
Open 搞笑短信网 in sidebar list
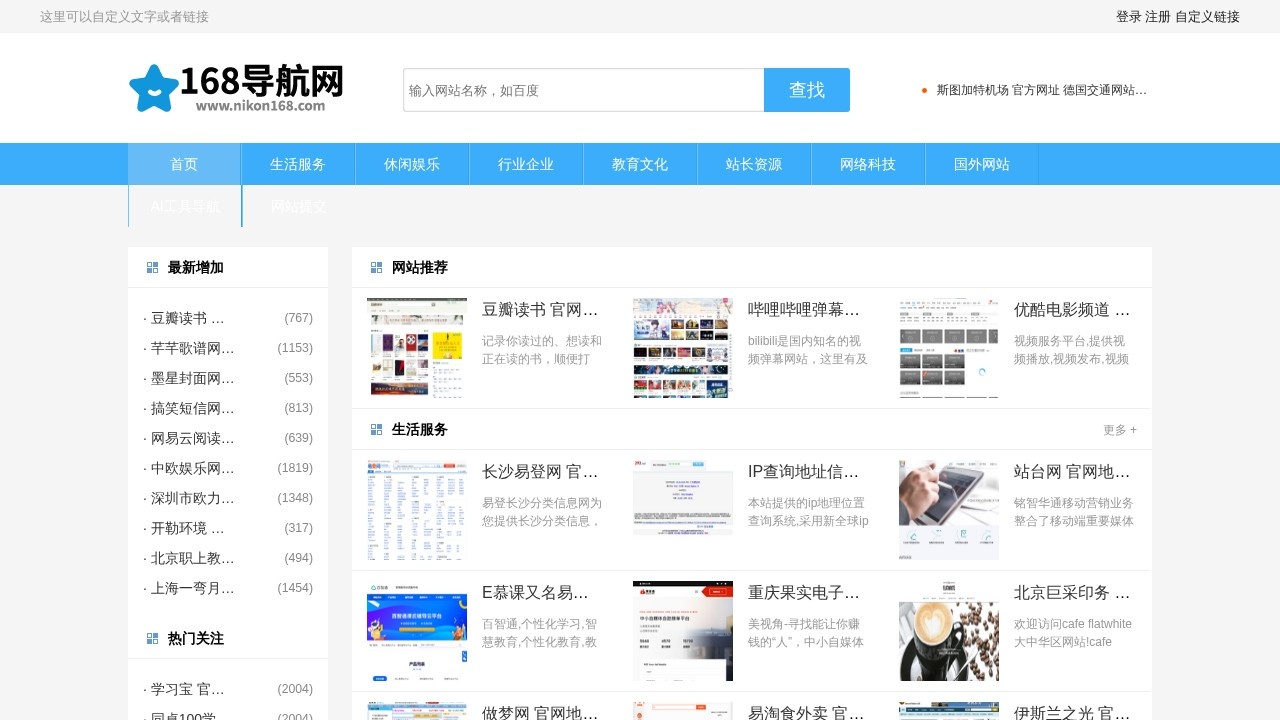click(x=193, y=408)
